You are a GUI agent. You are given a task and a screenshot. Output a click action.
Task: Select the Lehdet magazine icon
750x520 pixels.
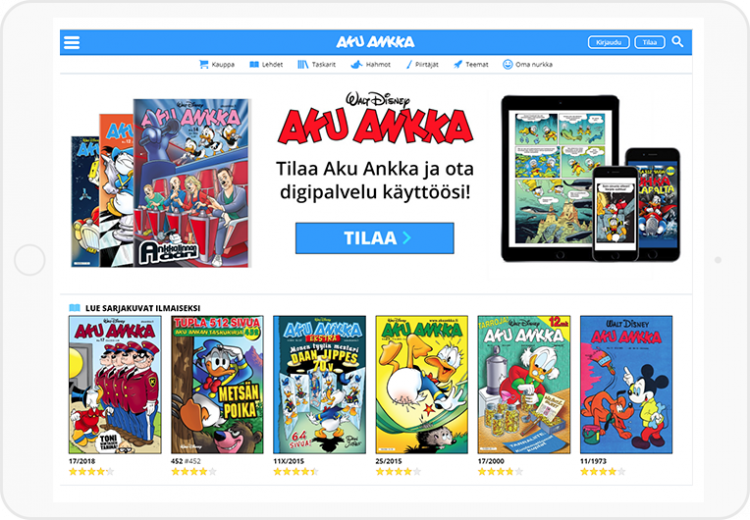[x=254, y=64]
